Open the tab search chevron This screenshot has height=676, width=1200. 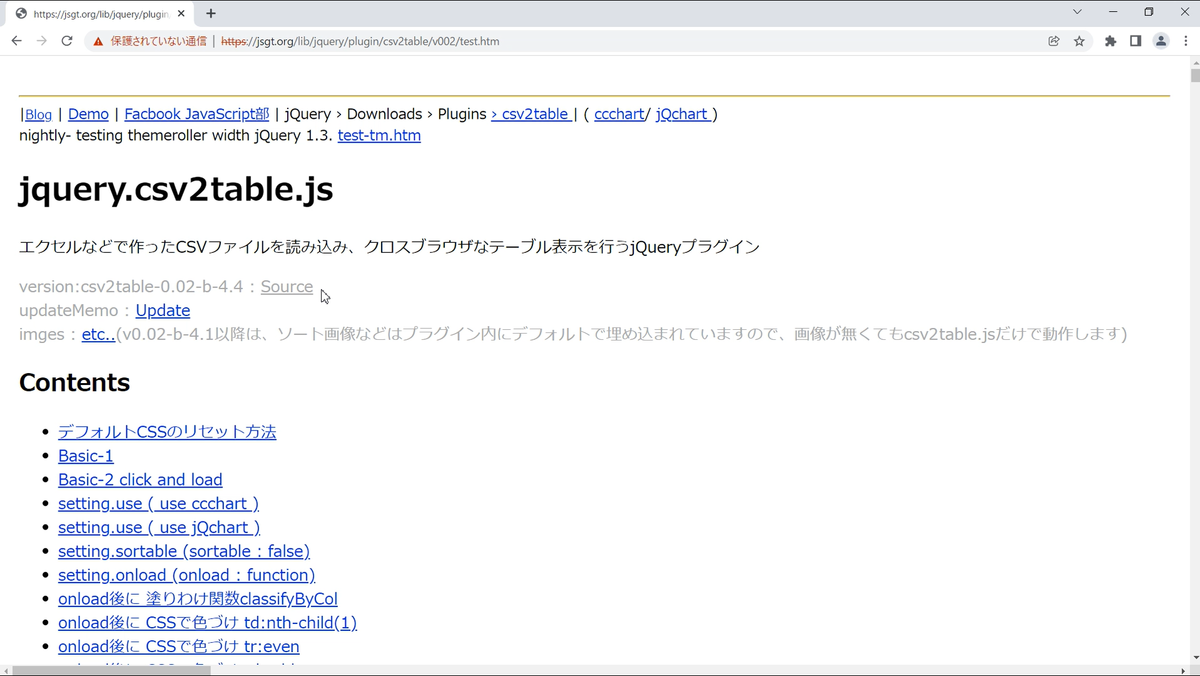pos(1075,13)
